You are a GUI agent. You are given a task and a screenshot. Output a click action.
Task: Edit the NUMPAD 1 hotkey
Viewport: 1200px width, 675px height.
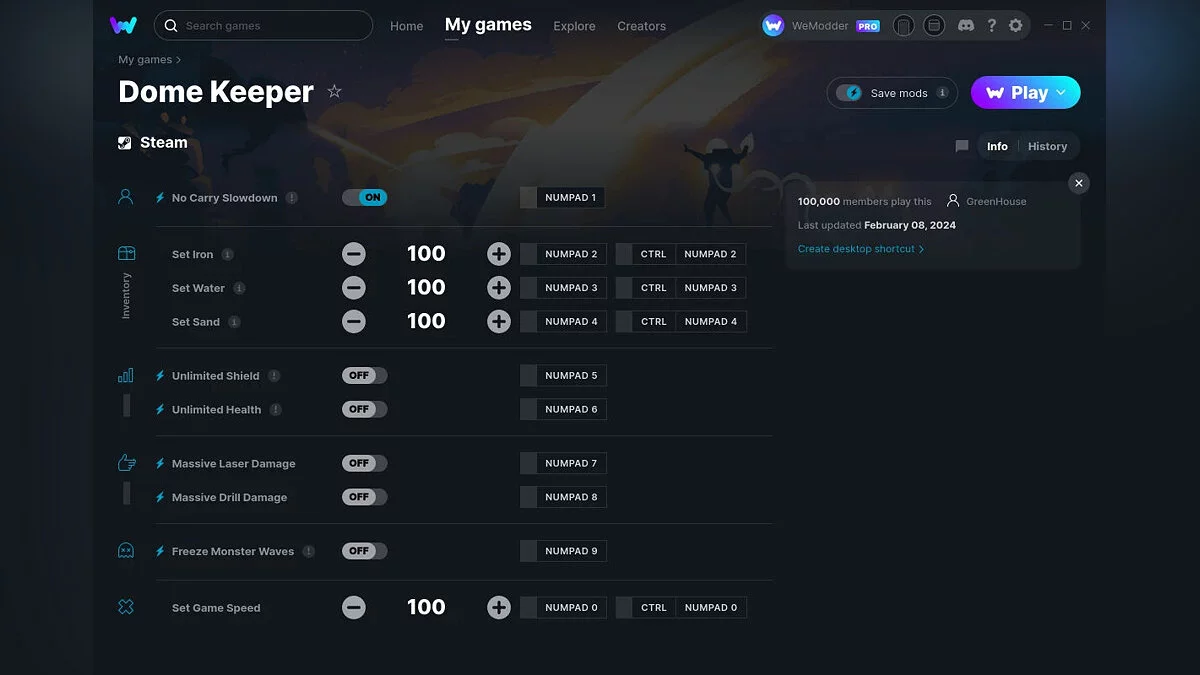(562, 198)
